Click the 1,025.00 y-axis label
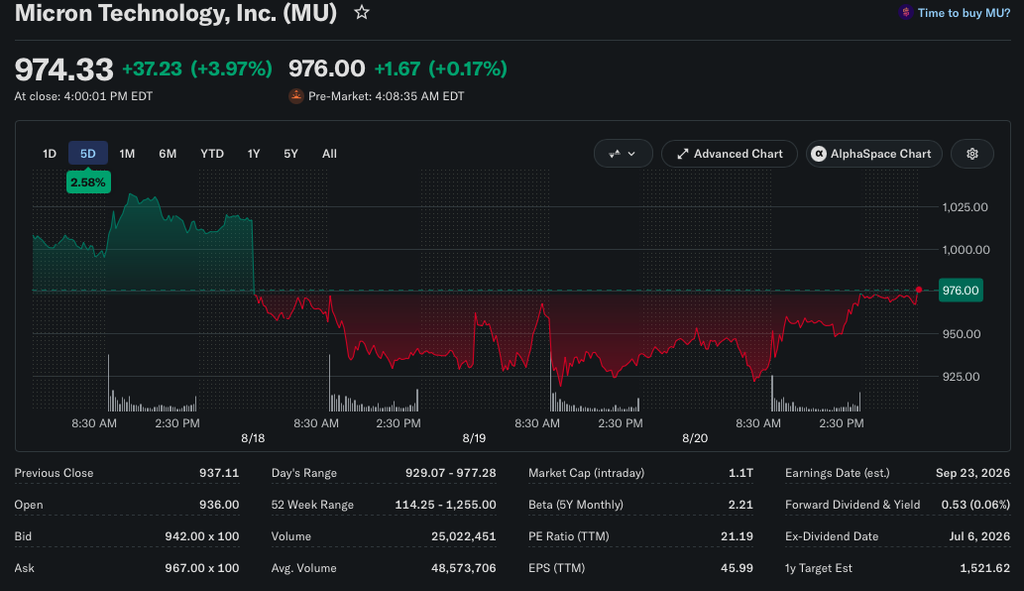The height and width of the screenshot is (591, 1024). [965, 207]
